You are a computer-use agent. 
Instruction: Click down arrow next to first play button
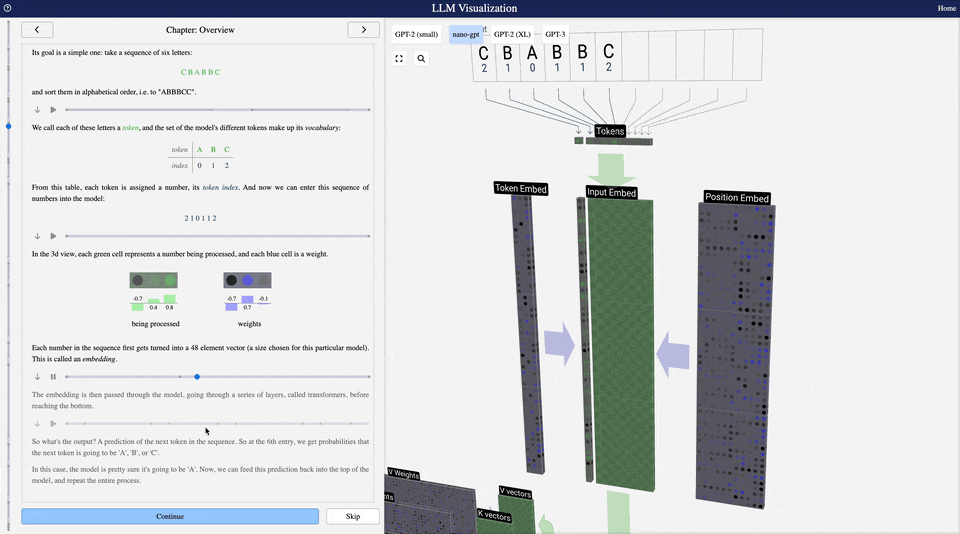pos(37,110)
